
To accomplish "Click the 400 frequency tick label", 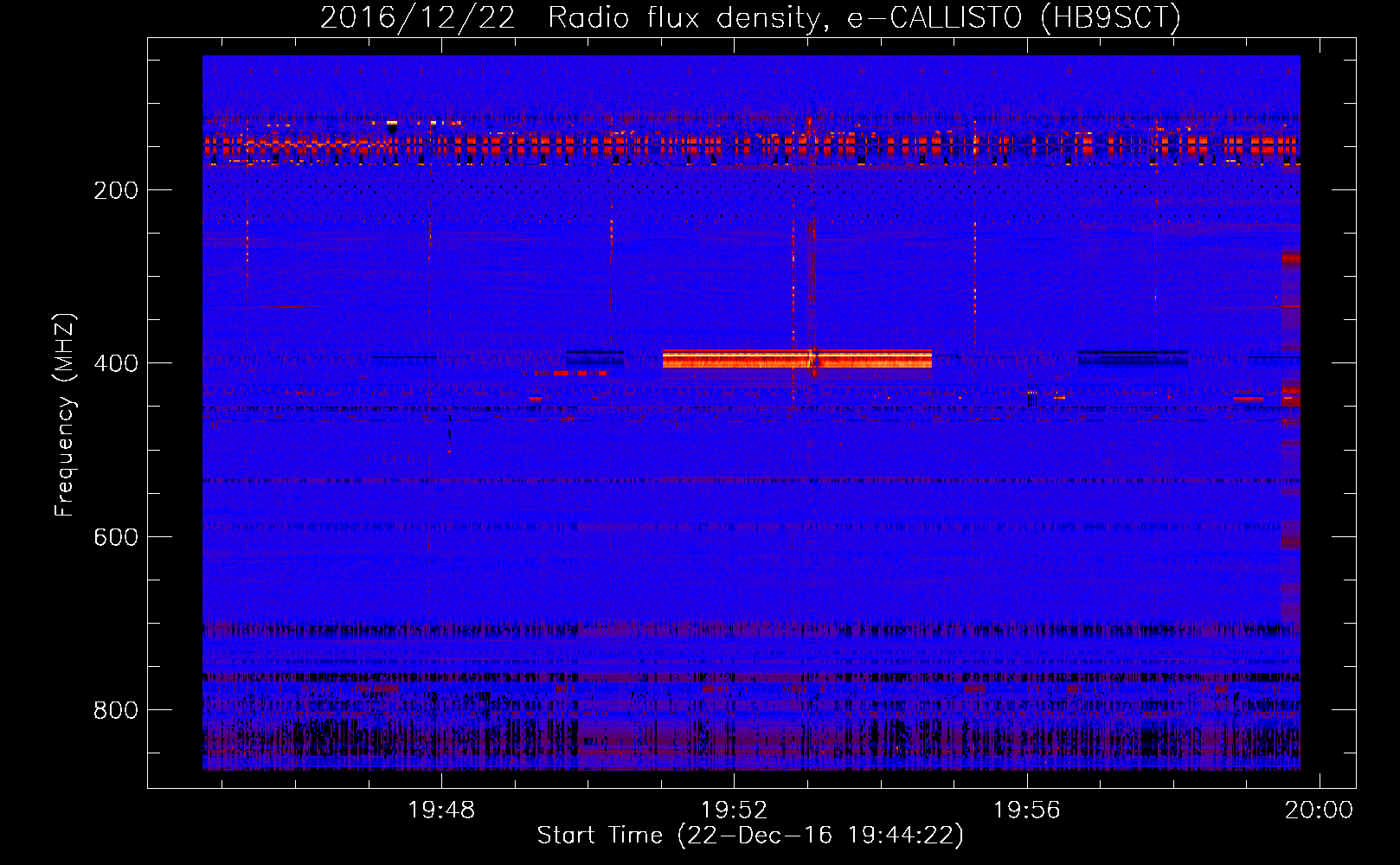I will click(x=116, y=363).
